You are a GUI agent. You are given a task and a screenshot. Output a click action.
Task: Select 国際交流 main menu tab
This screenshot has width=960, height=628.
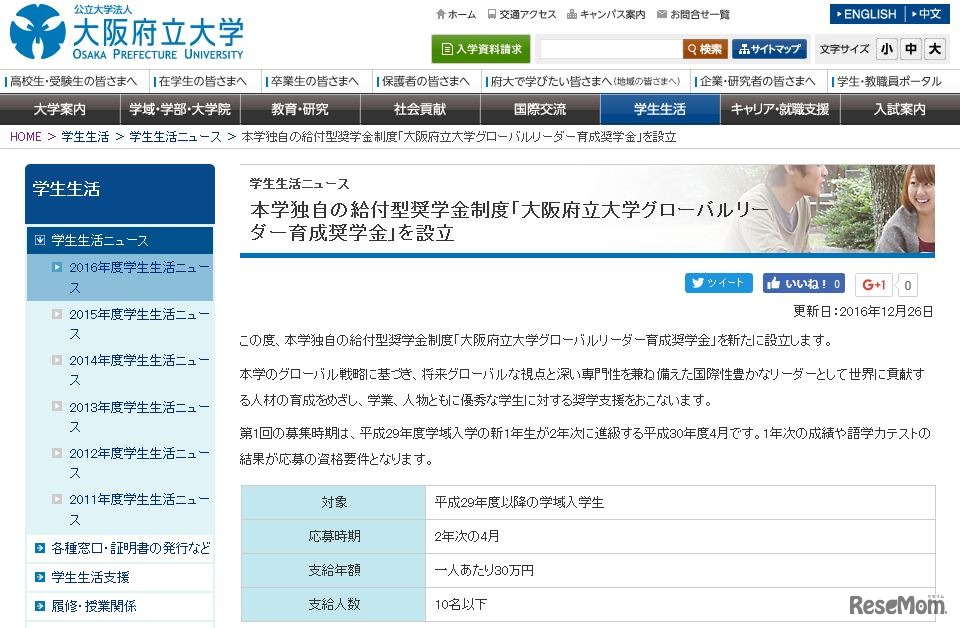(540, 109)
